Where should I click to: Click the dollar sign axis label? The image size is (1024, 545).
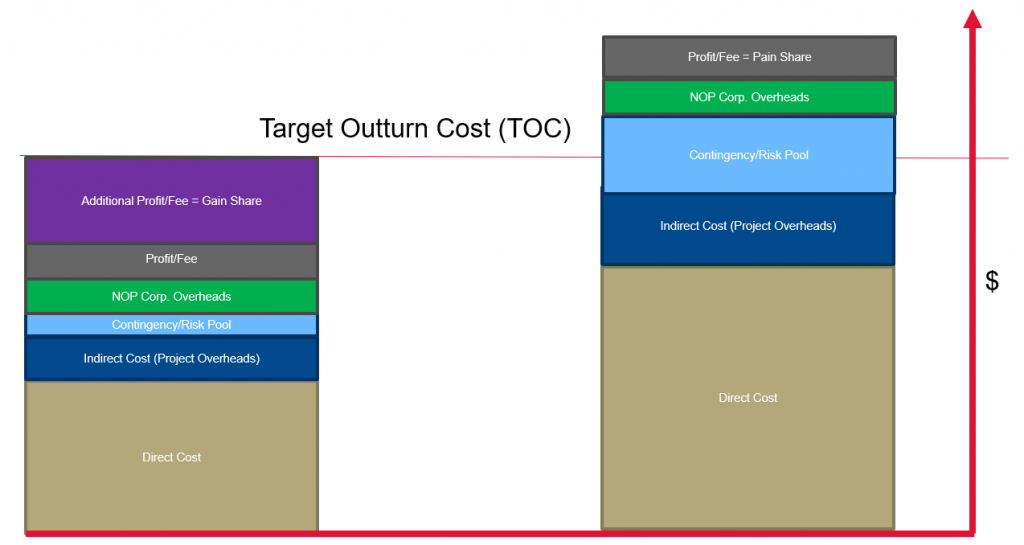pos(992,281)
